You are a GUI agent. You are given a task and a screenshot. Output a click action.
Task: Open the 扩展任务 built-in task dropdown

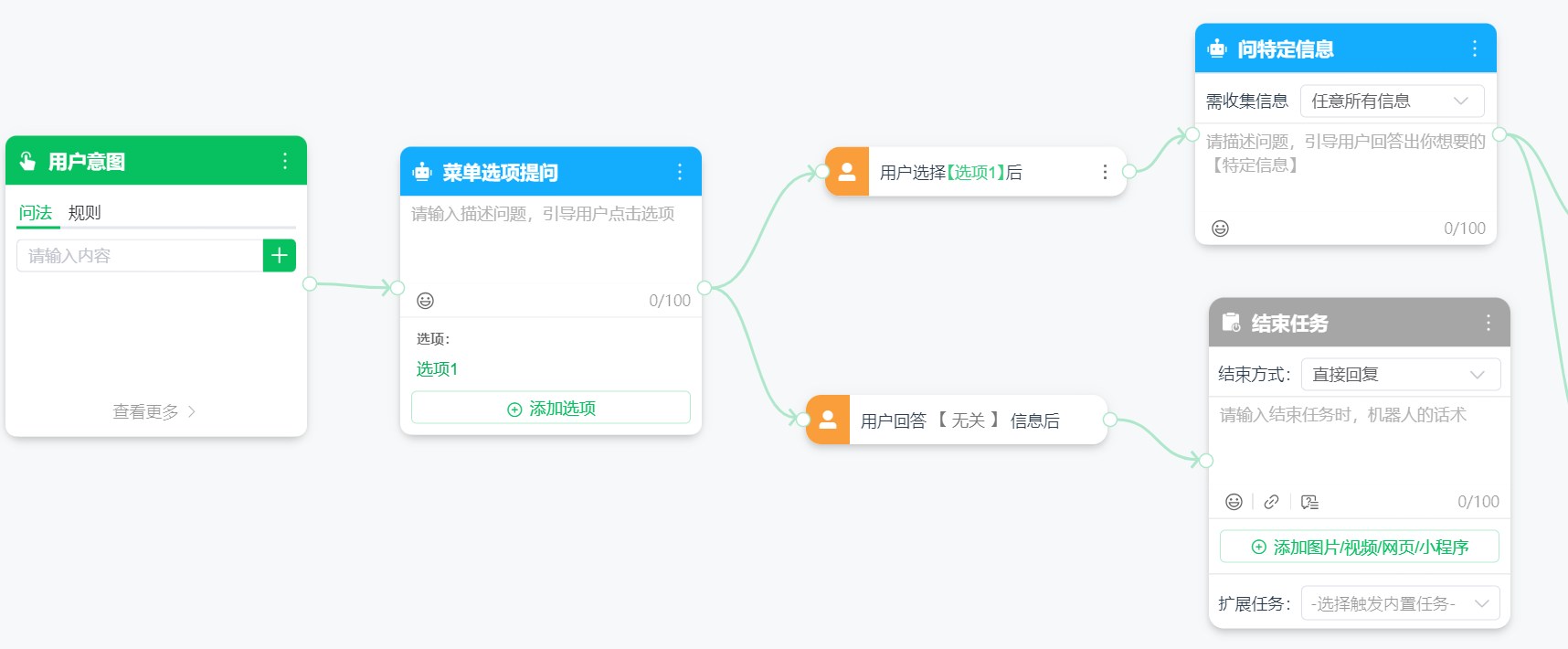coord(1400,603)
